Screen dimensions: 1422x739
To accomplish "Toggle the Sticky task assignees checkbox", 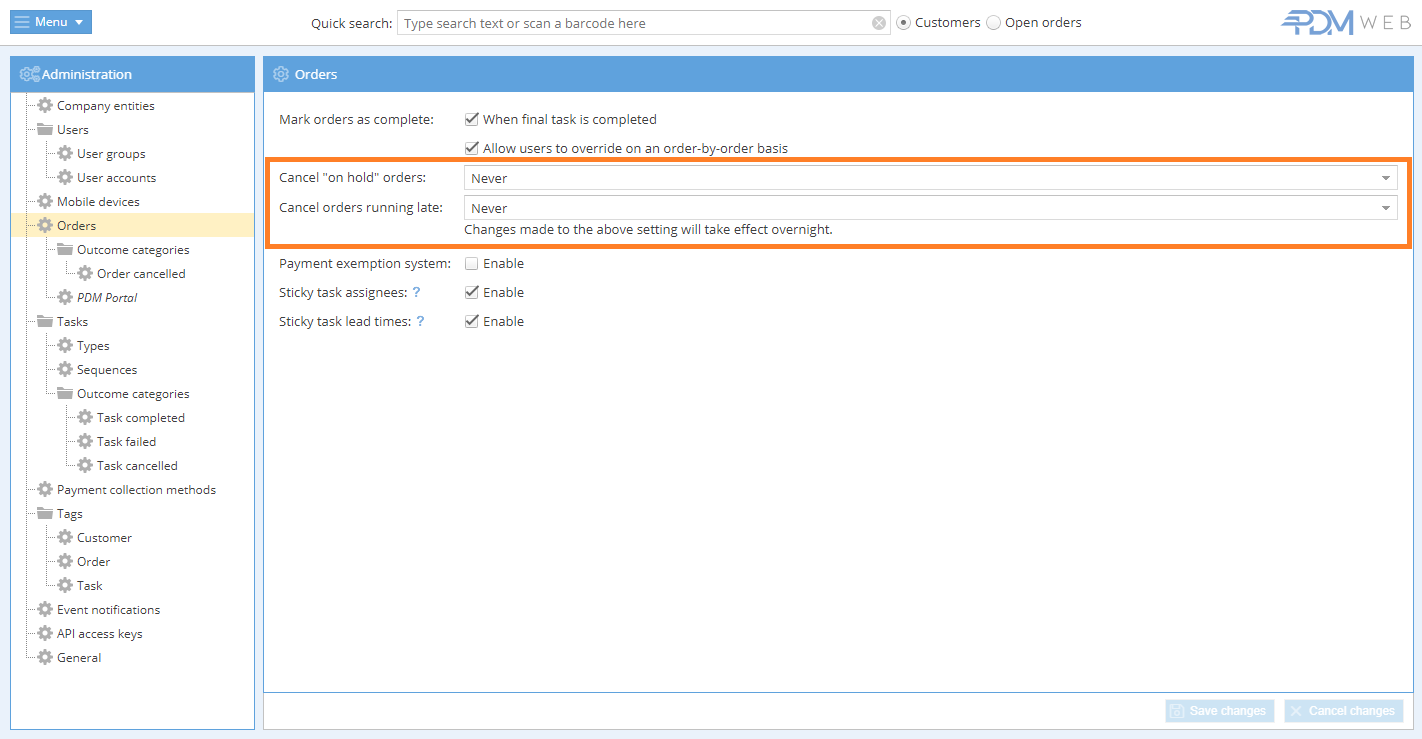I will click(472, 293).
